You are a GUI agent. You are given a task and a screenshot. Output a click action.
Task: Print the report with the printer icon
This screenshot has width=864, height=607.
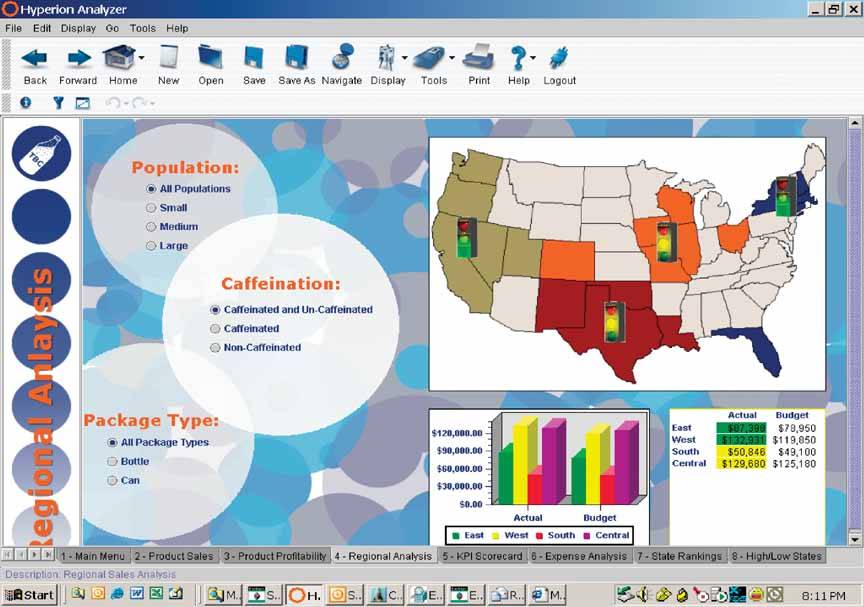coord(478,57)
